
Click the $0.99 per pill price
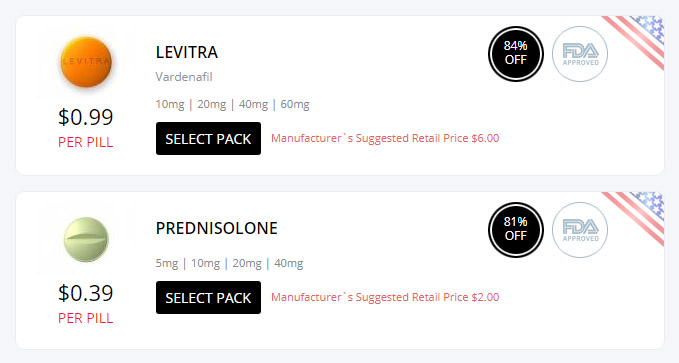86,117
